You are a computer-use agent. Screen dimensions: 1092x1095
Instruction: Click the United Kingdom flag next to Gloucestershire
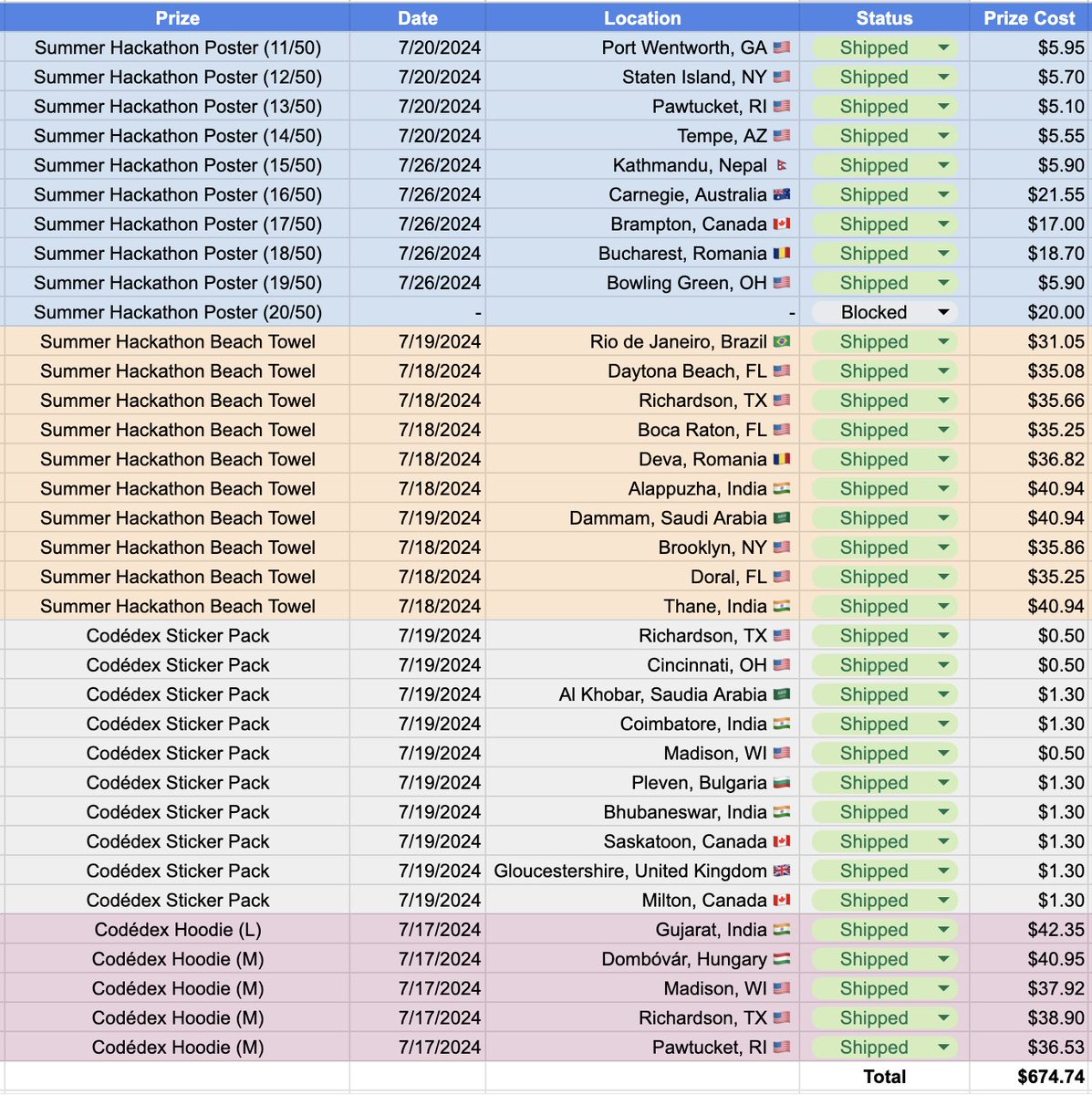(x=782, y=871)
